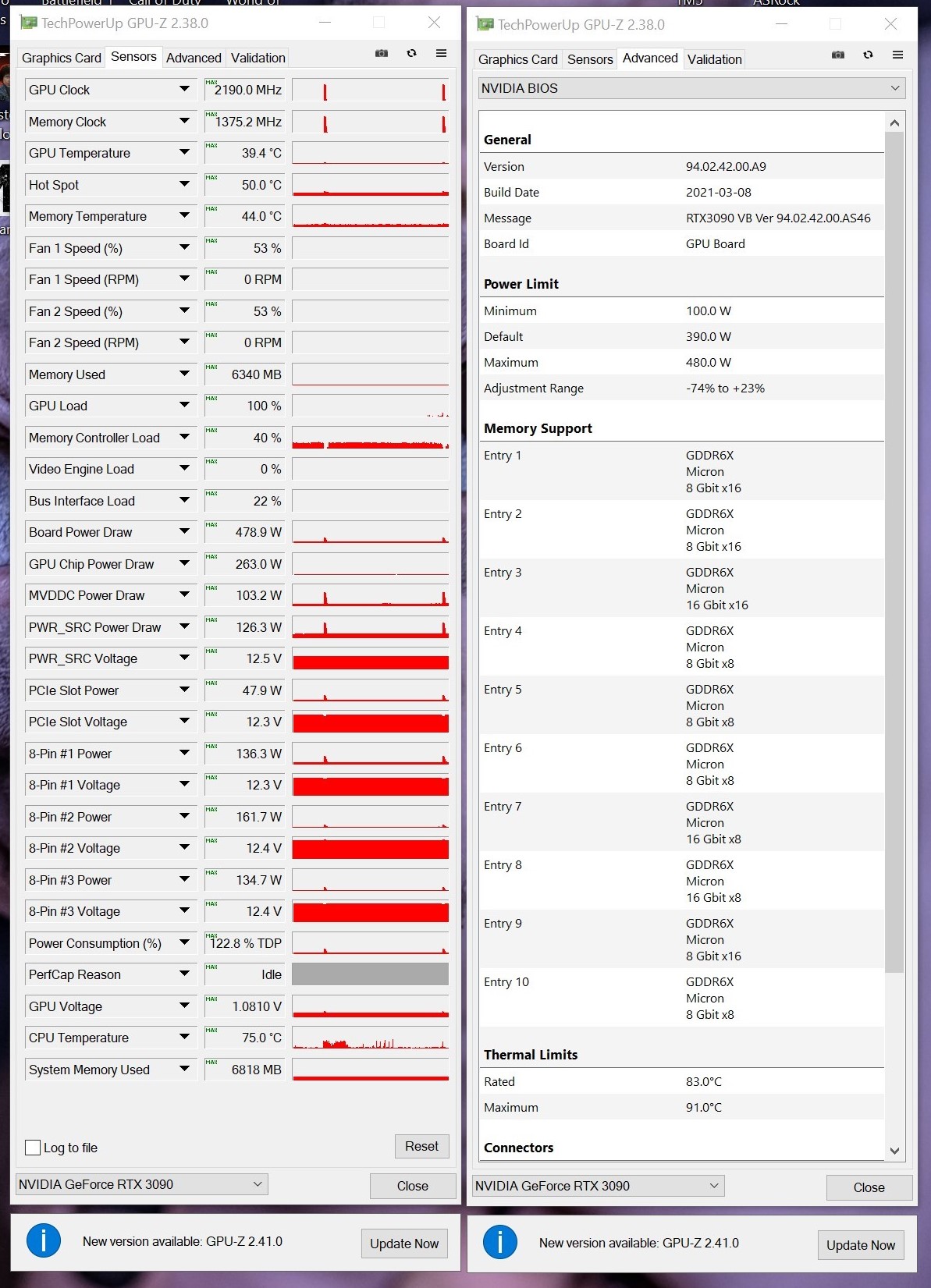The height and width of the screenshot is (1288, 931).
Task: Open Memory Used sensor dropdown
Action: click(184, 374)
